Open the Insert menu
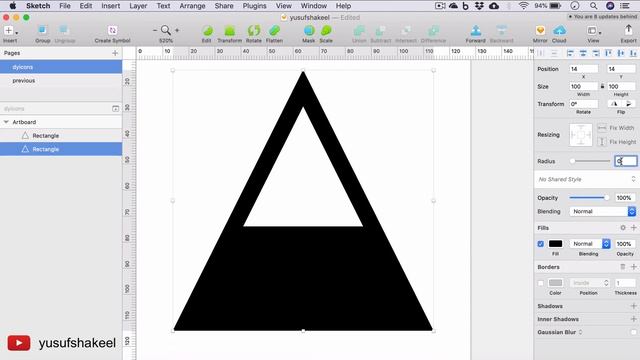The image size is (640, 360). (111, 6)
